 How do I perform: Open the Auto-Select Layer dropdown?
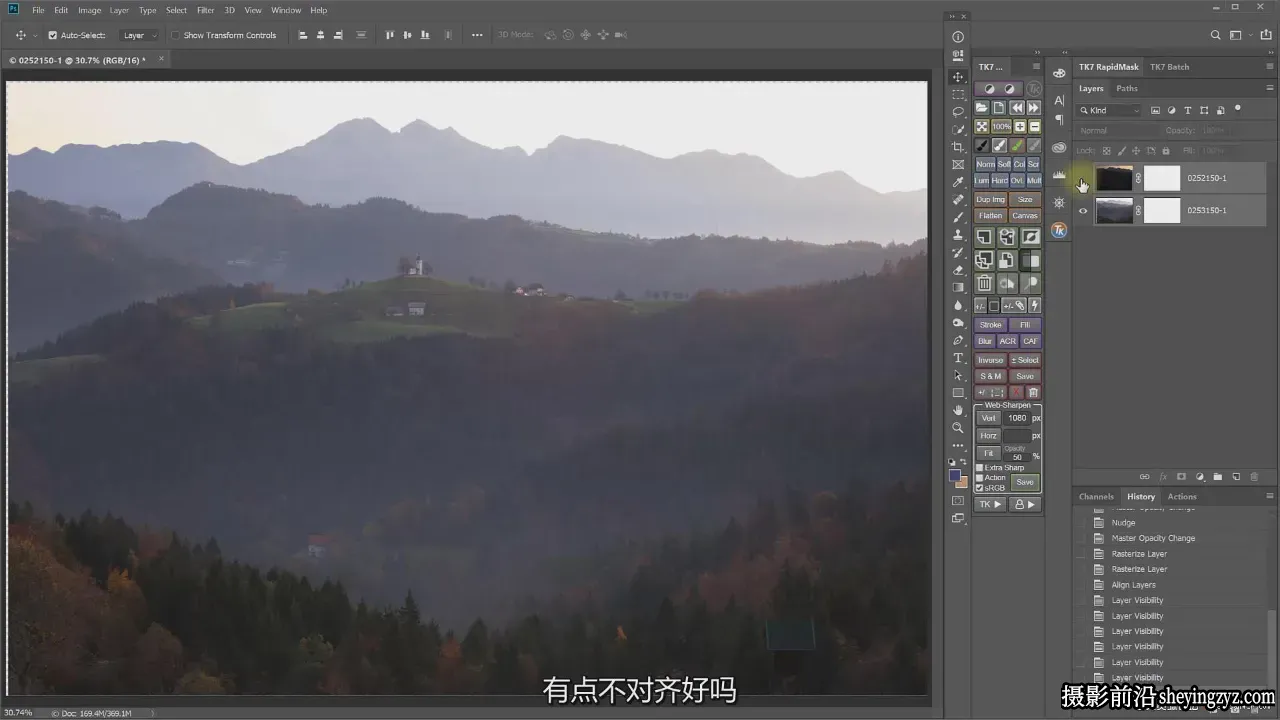click(139, 35)
